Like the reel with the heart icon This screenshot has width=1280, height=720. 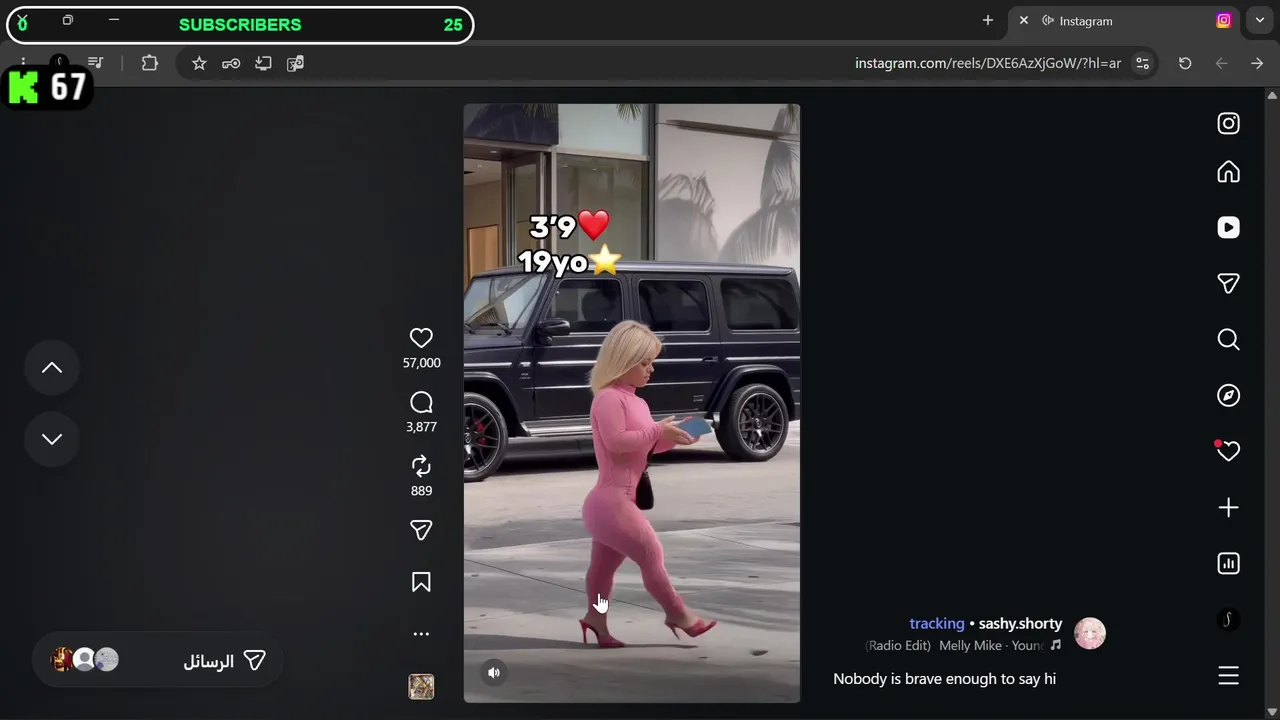coord(421,338)
